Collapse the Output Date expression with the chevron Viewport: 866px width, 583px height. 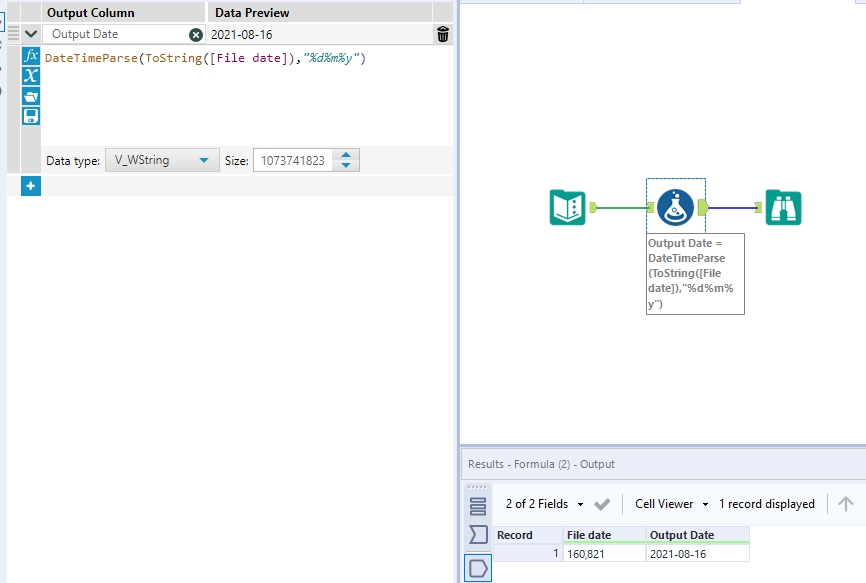[30, 33]
